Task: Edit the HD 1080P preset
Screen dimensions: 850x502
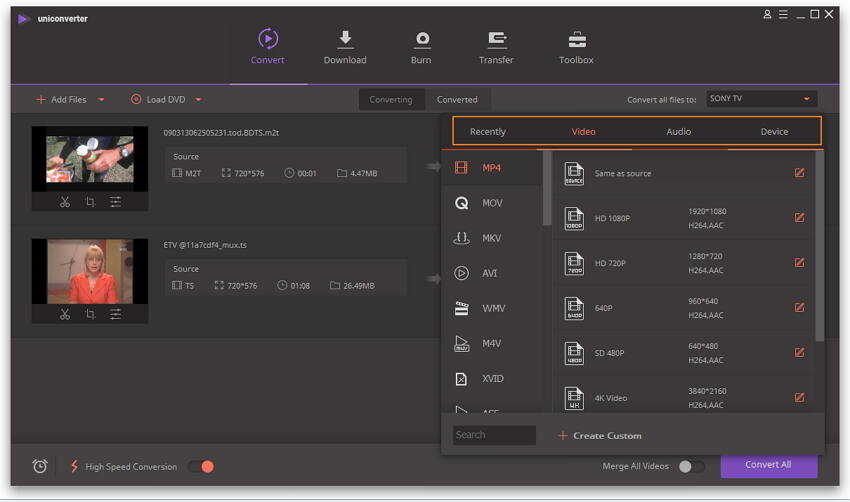Action: [x=800, y=218]
